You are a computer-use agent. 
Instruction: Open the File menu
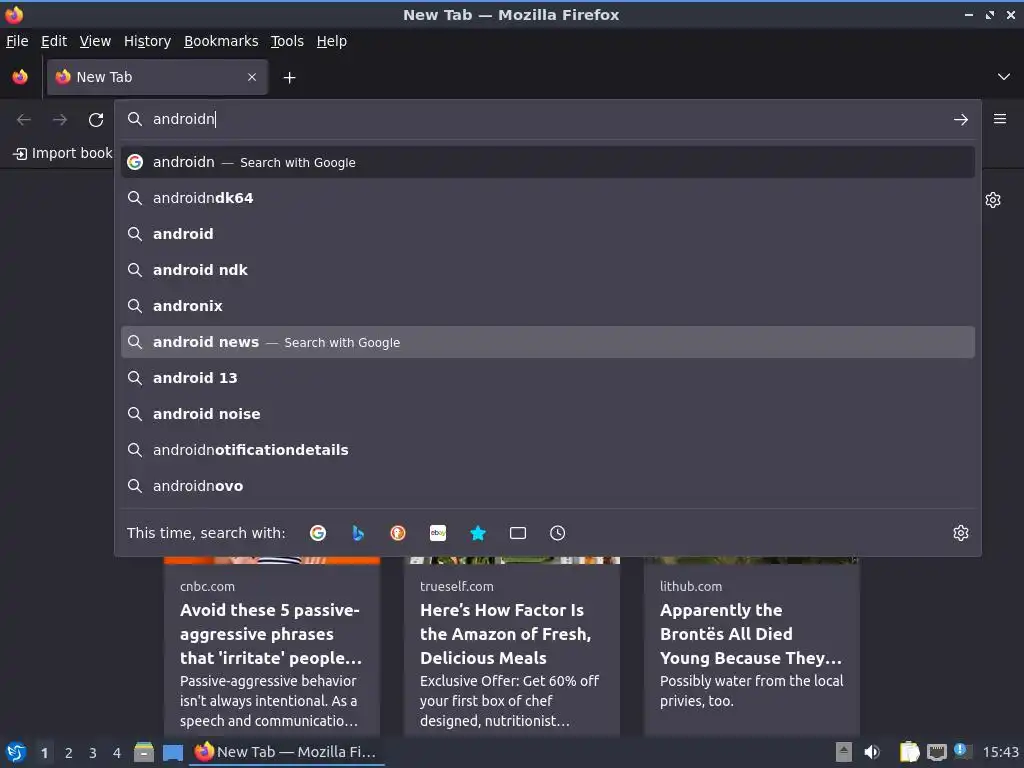click(17, 41)
